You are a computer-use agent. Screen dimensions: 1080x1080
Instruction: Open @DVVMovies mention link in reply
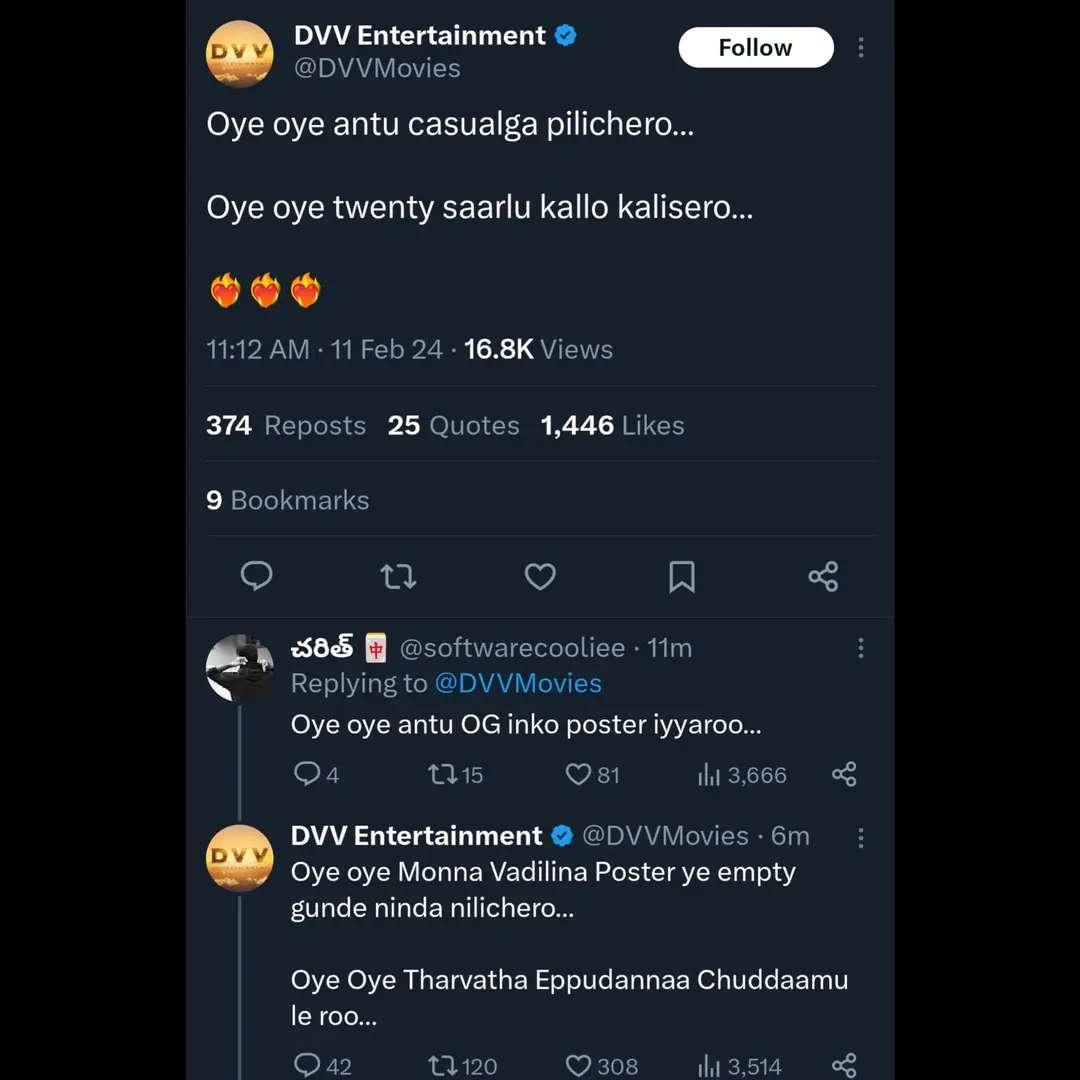[517, 684]
